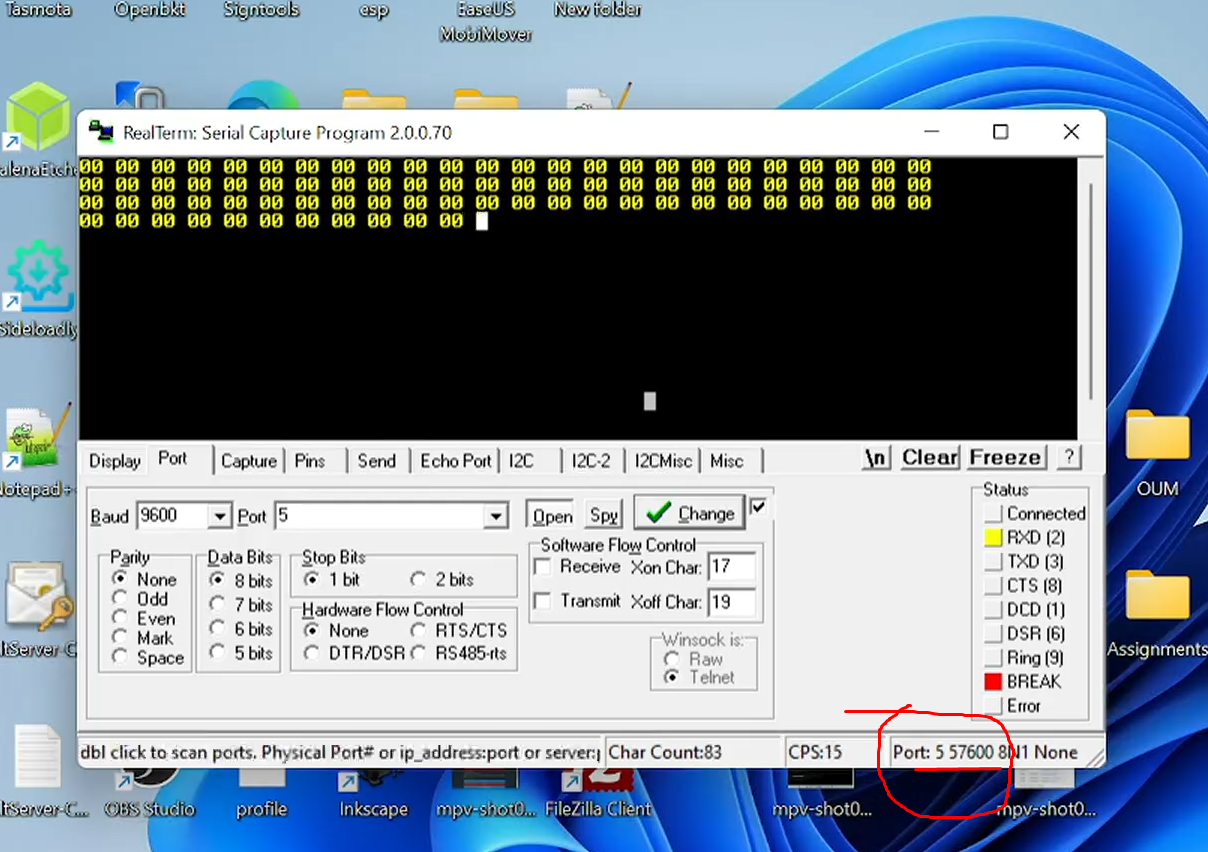Choose Telnet Winsock mode radio button

click(671, 677)
